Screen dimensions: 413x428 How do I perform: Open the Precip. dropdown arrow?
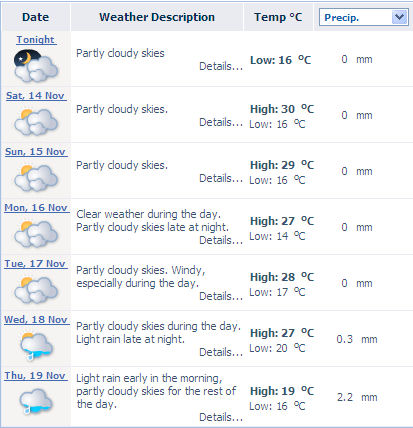coord(399,17)
